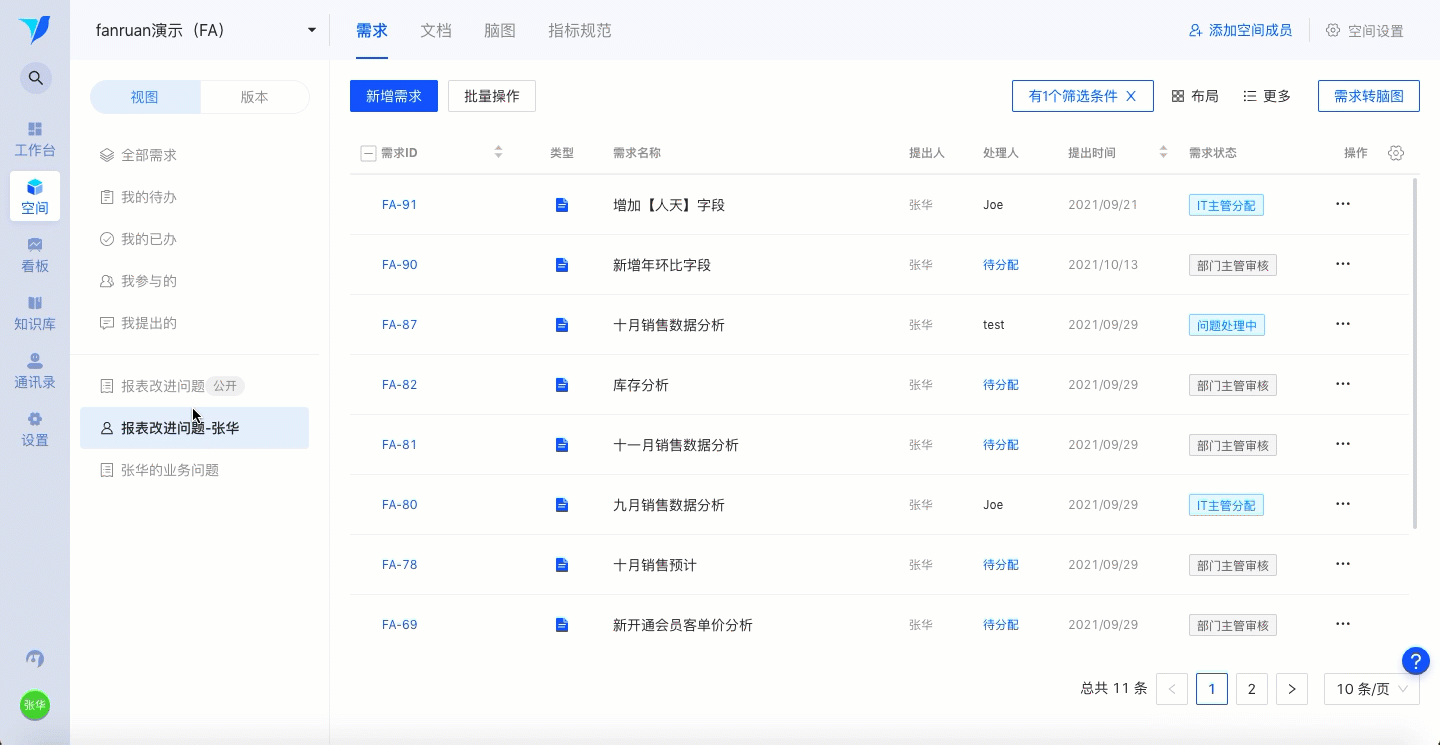Click the blue help question mark icon
The height and width of the screenshot is (745, 1440).
[1415, 661]
